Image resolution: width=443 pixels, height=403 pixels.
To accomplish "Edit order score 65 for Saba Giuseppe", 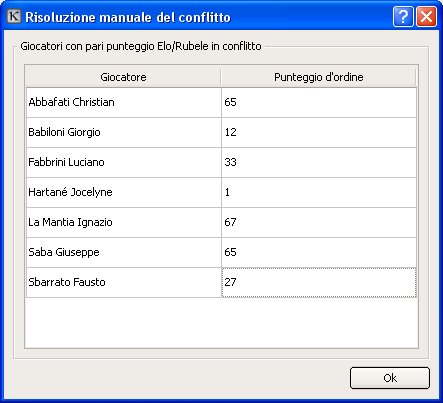I will pos(319,252).
